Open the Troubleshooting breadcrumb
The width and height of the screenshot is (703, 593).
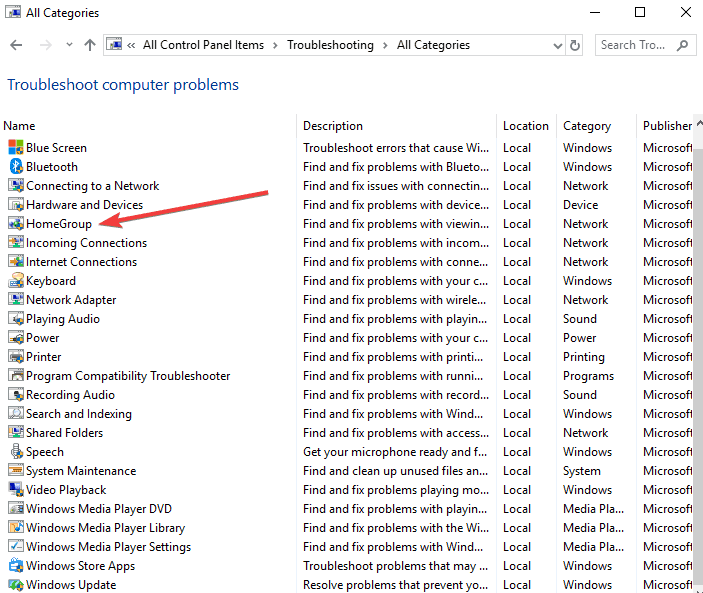tap(330, 45)
